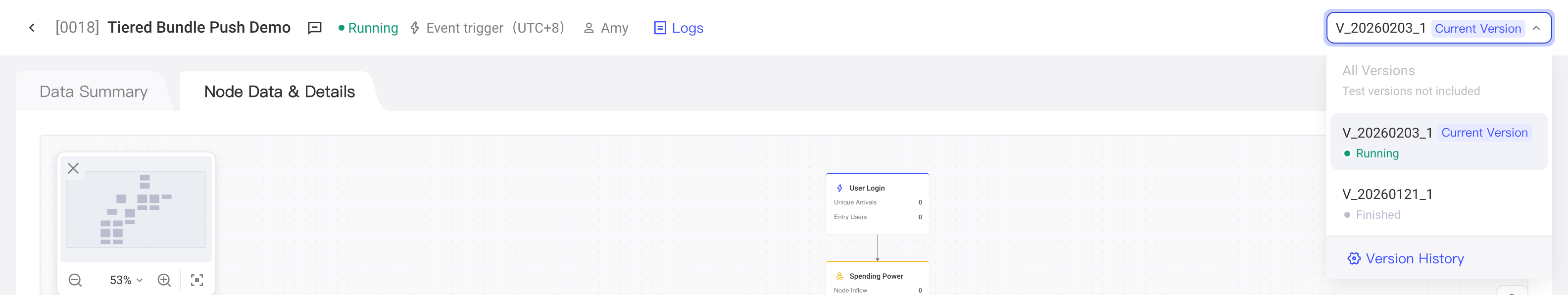Select version V_20260203_1 Running in list
Image resolution: width=1568 pixels, height=295 pixels.
(x=1438, y=142)
